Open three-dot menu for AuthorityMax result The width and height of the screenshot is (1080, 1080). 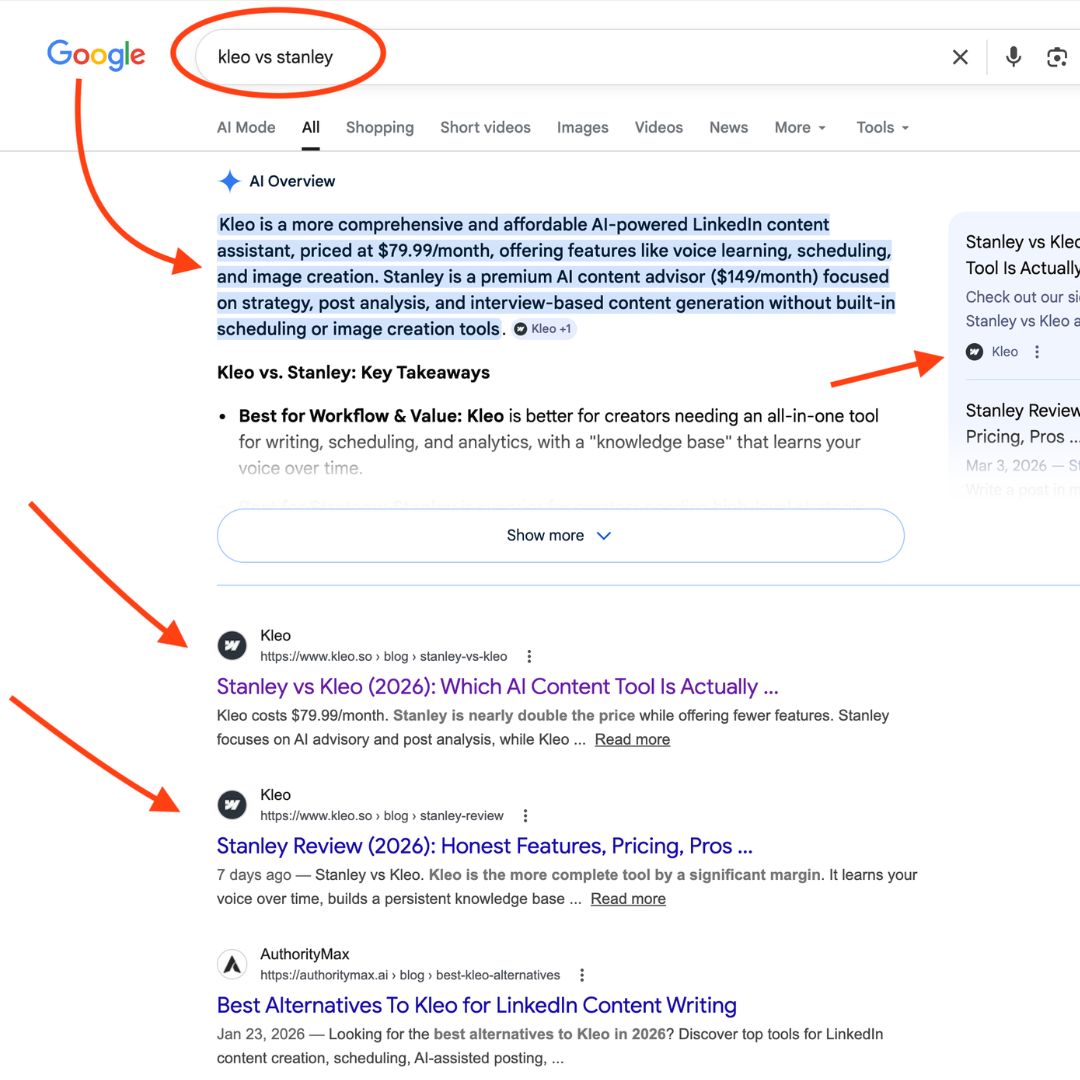coord(582,975)
